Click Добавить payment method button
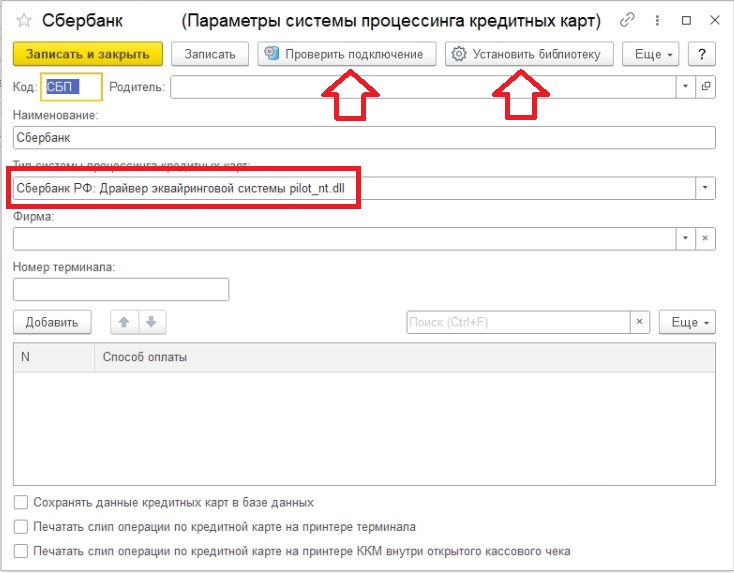This screenshot has width=734, height=573. [x=52, y=322]
